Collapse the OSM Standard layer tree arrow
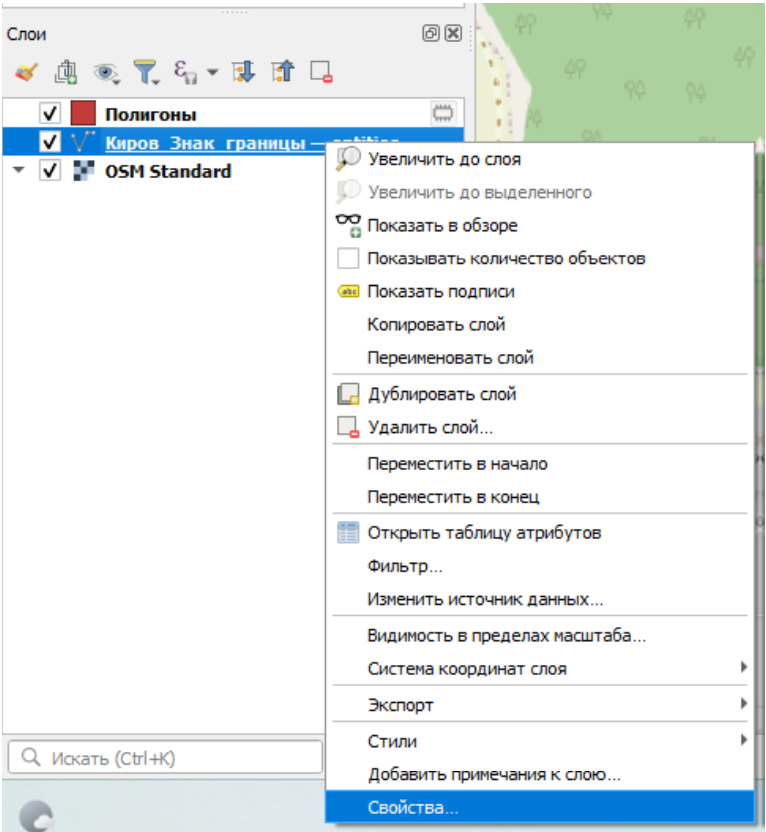Image resolution: width=766 pixels, height=832 pixels. (x=18, y=171)
